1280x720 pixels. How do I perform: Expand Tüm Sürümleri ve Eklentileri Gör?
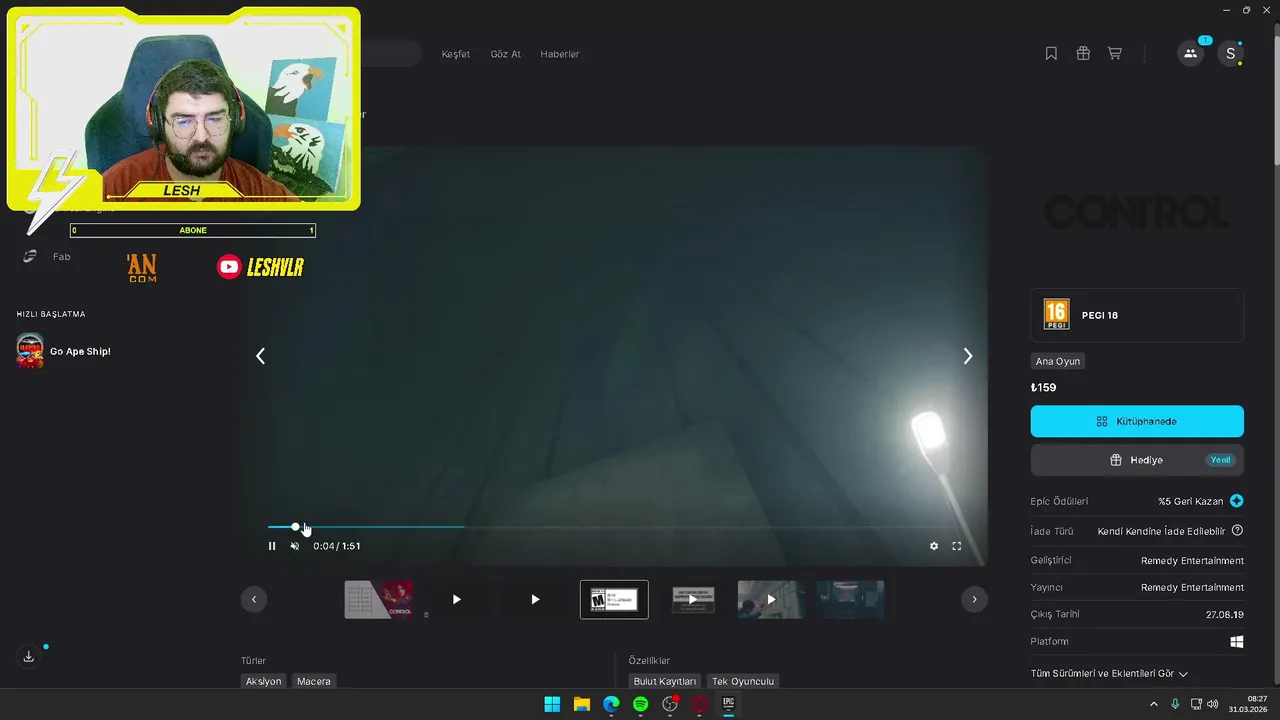coord(1109,674)
